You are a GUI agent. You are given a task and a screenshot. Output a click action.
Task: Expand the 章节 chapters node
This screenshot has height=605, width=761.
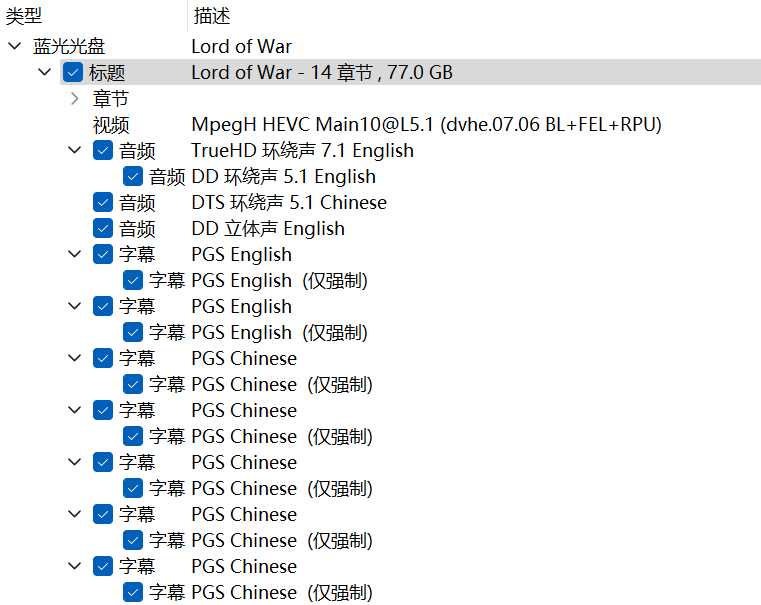pyautogui.click(x=75, y=98)
